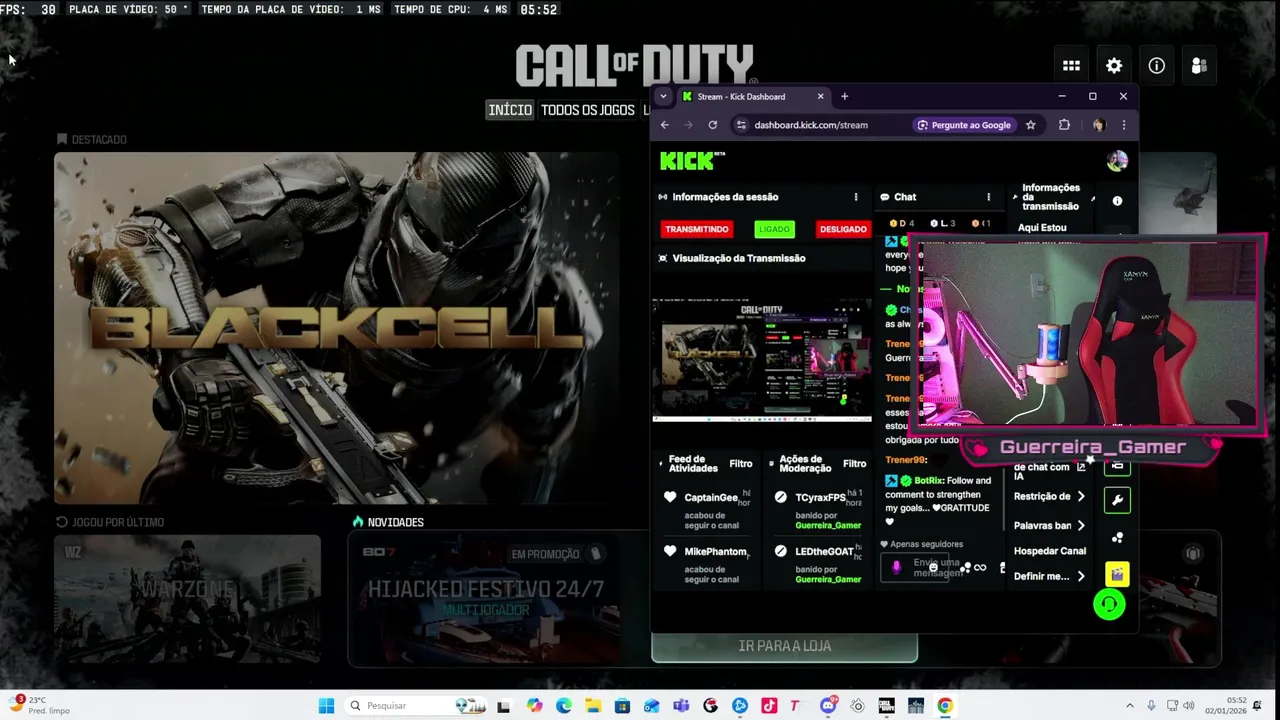This screenshot has height=720, width=1280.
Task: Click the green LIGADO button
Action: click(x=774, y=229)
